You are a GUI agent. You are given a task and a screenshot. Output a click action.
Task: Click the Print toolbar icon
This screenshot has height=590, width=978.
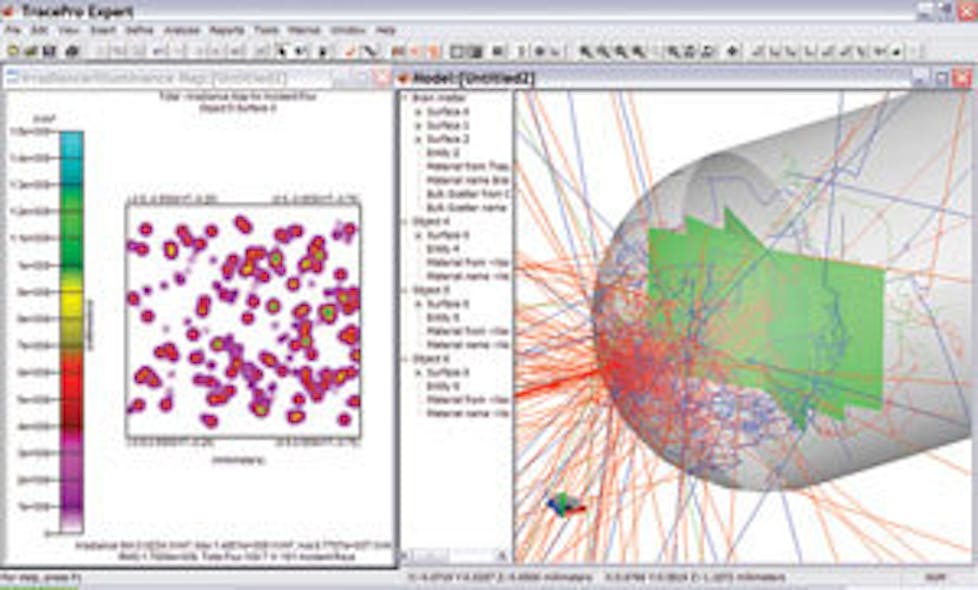point(72,51)
